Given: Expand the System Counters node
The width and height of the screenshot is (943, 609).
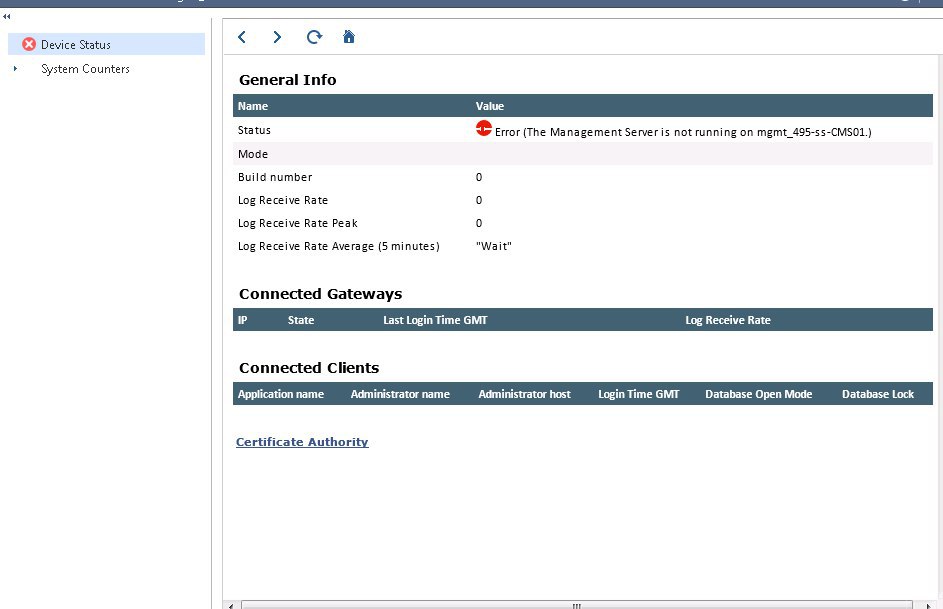Looking at the screenshot, I should 15,69.
